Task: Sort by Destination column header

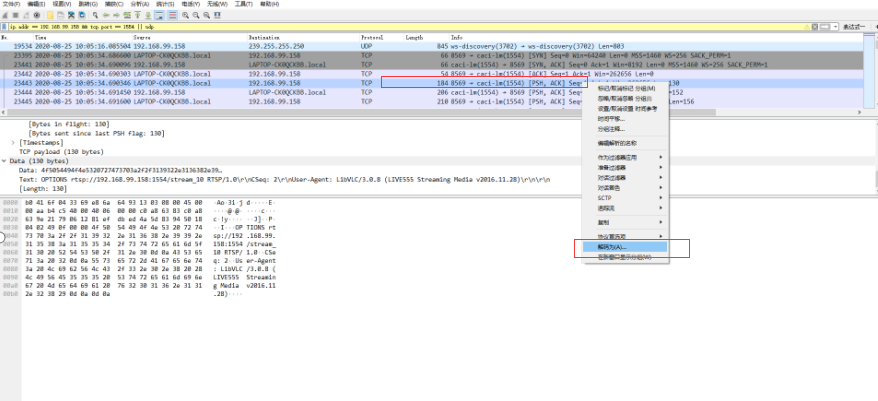Action: [x=304, y=38]
